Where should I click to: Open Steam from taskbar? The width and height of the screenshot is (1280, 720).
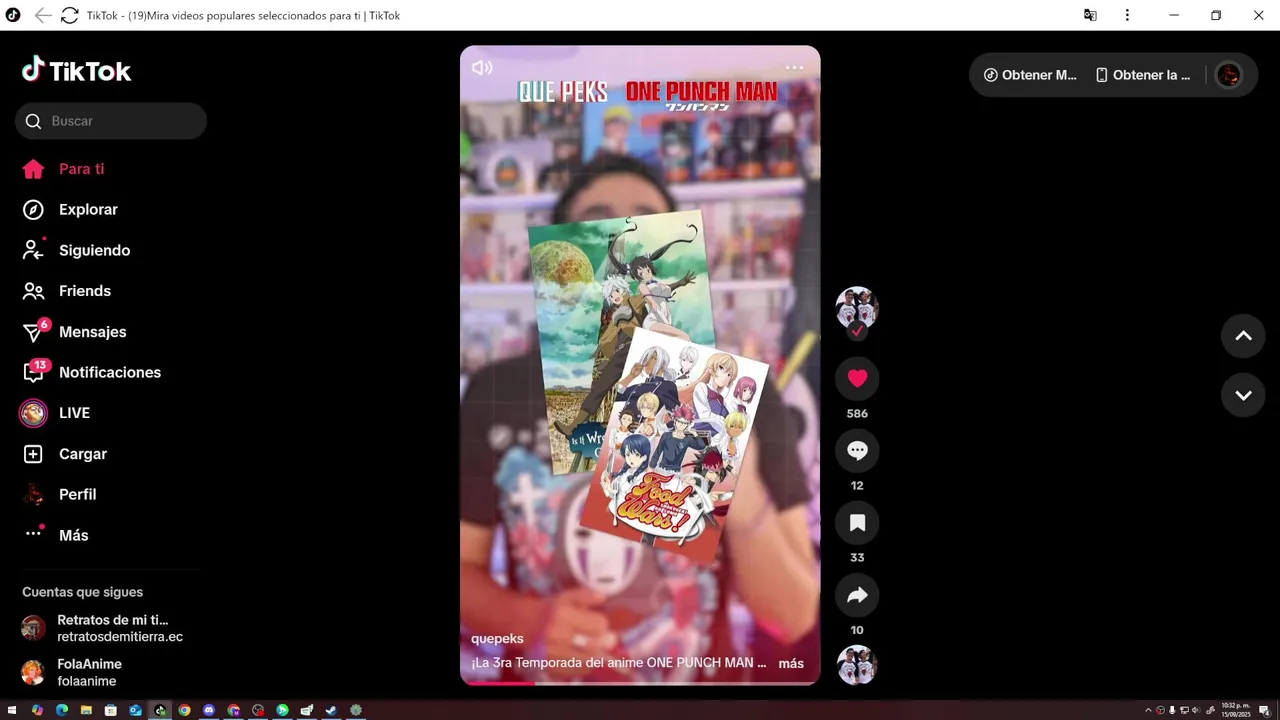(331, 710)
